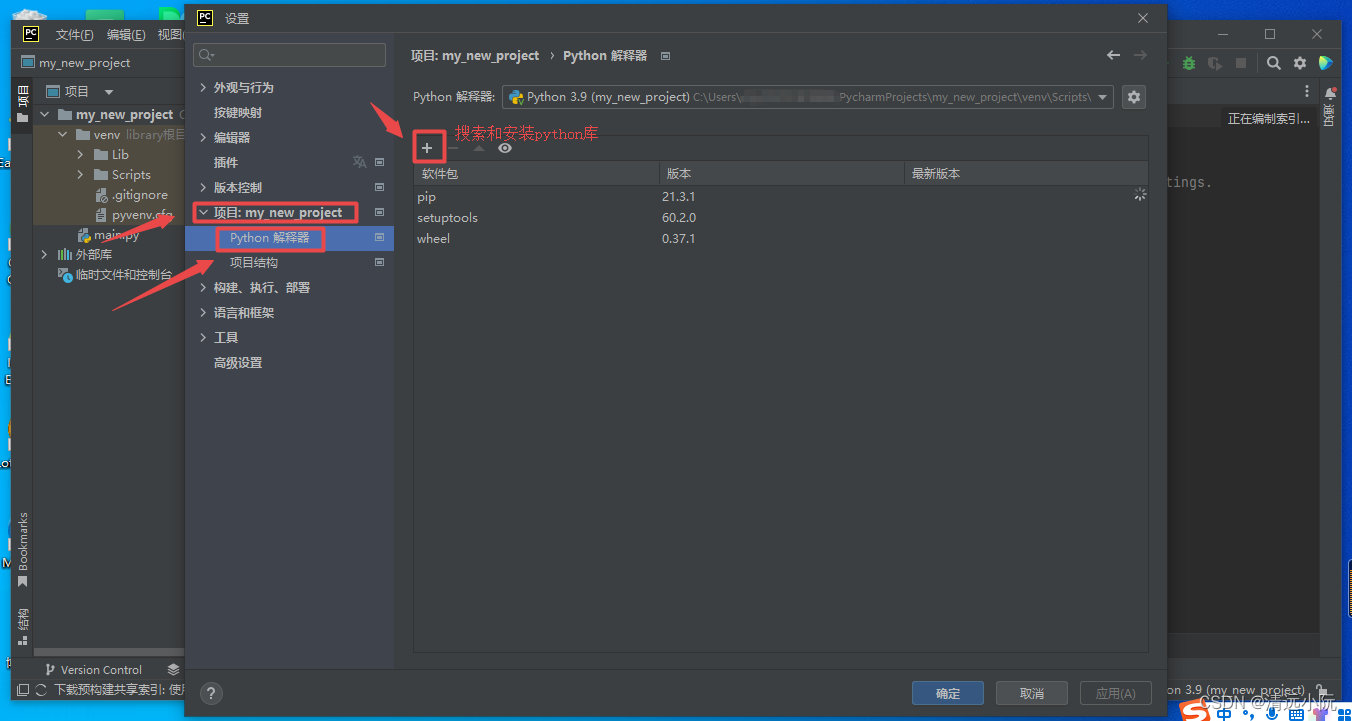Image resolution: width=1352 pixels, height=721 pixels.
Task: Open the PyCharm toolbar settings gear
Action: (x=1300, y=63)
